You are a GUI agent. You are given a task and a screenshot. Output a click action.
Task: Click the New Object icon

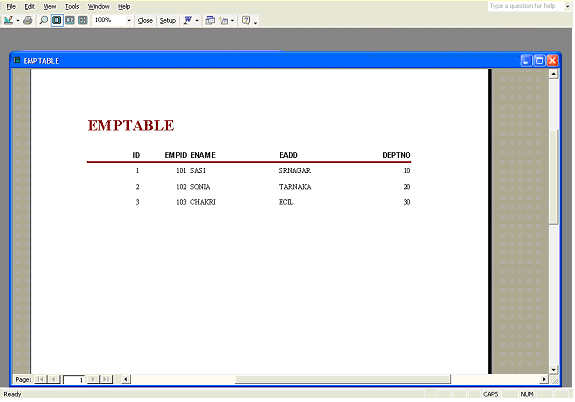[224, 20]
